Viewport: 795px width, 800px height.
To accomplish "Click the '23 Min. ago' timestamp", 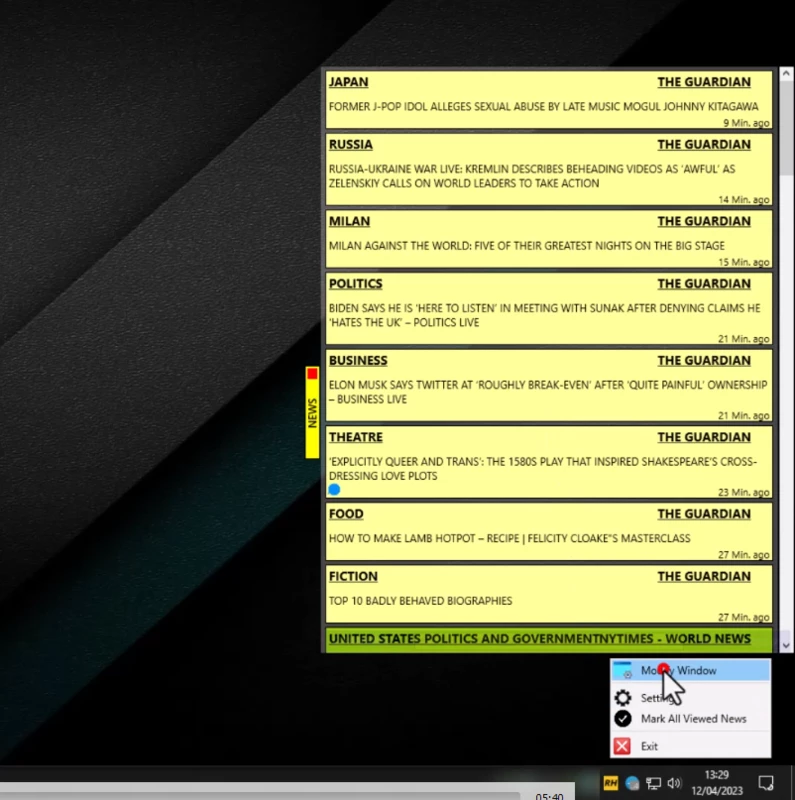I will 744,492.
